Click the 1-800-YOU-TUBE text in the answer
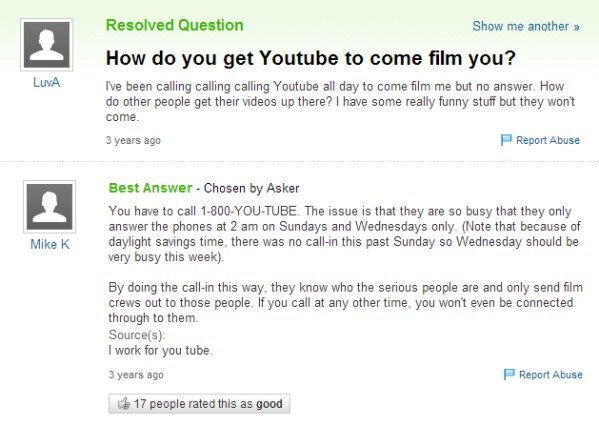599x426 pixels. [x=248, y=211]
